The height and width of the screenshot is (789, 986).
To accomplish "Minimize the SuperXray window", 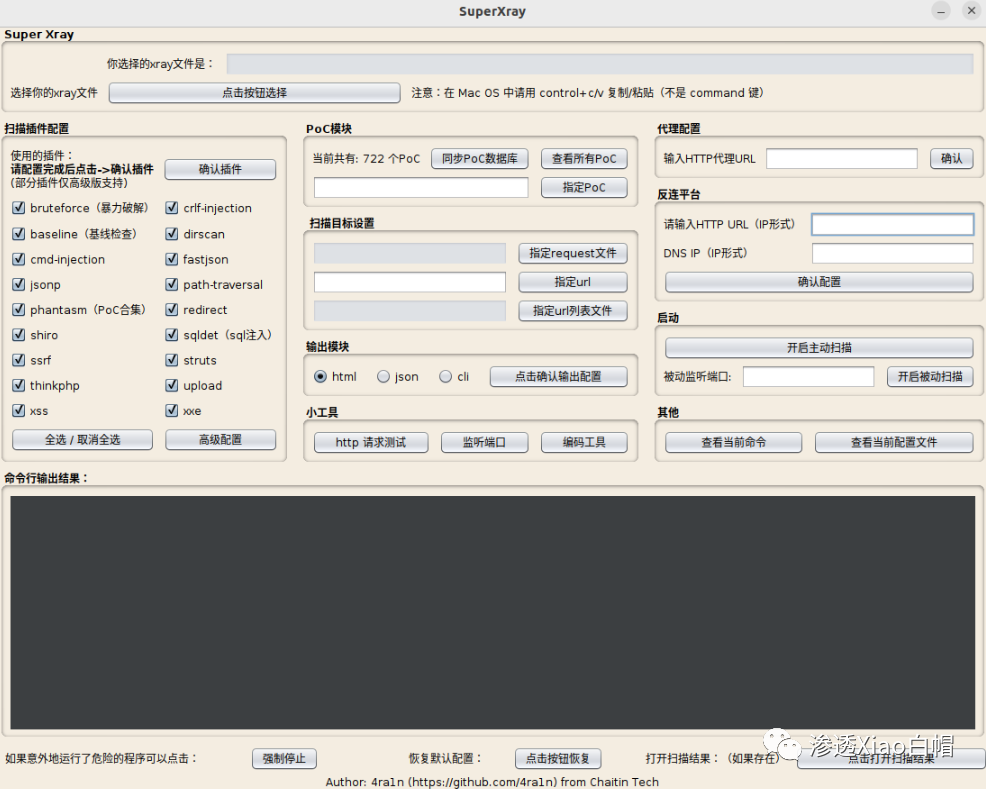I will click(x=941, y=11).
